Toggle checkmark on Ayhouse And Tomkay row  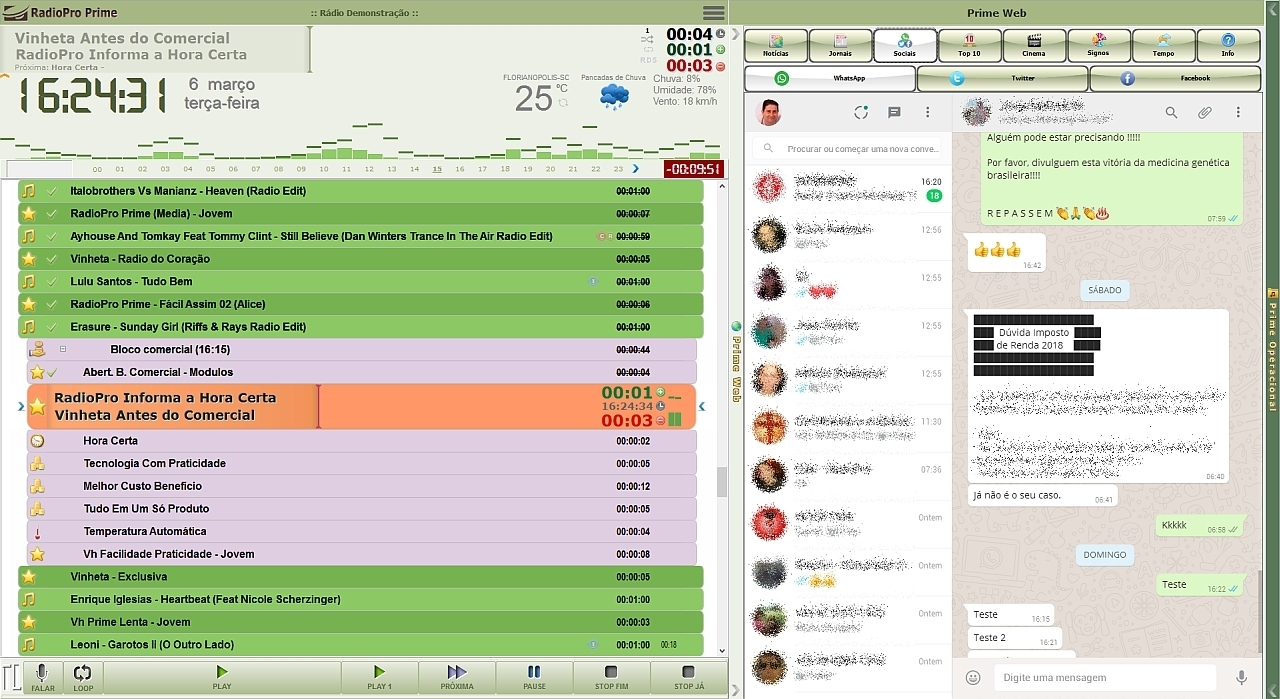click(51, 237)
